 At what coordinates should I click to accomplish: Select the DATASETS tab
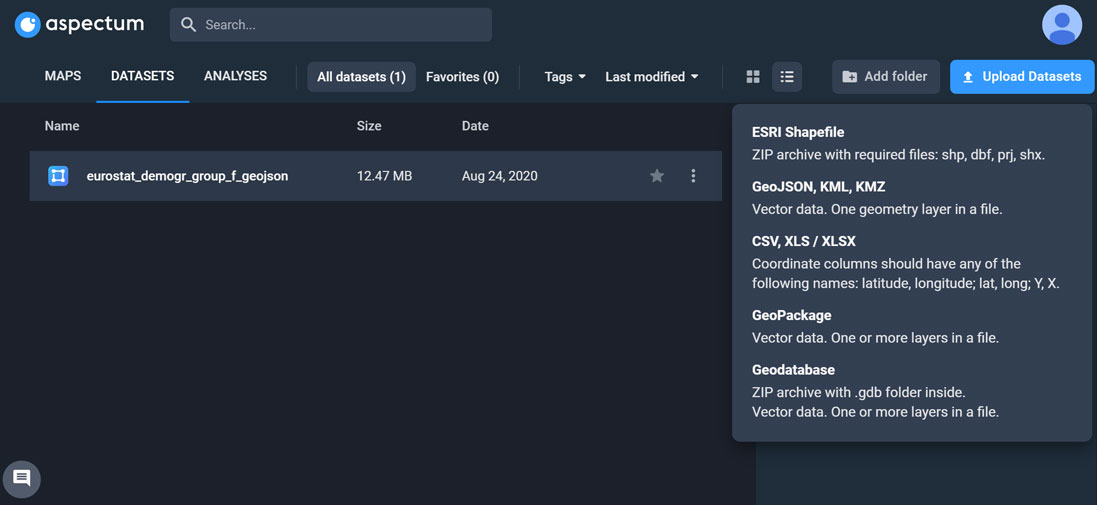(142, 76)
